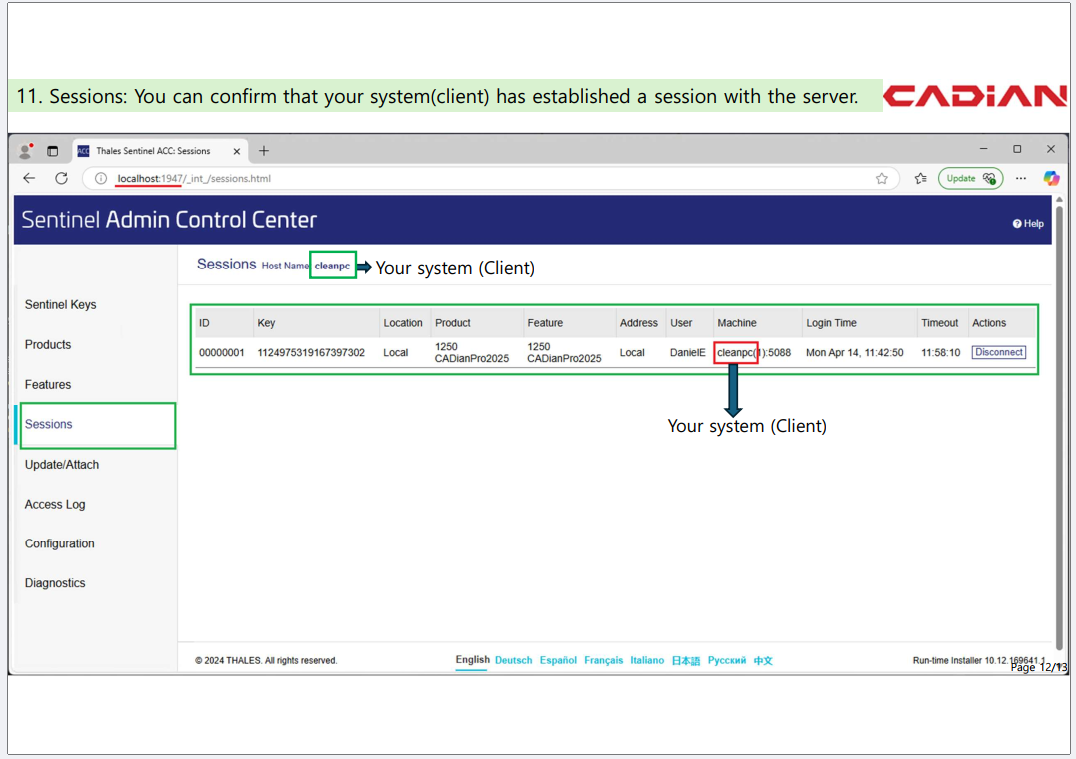The image size is (1076, 759).
Task: Open Sentinel Keys in sidebar
Action: pyautogui.click(x=60, y=305)
